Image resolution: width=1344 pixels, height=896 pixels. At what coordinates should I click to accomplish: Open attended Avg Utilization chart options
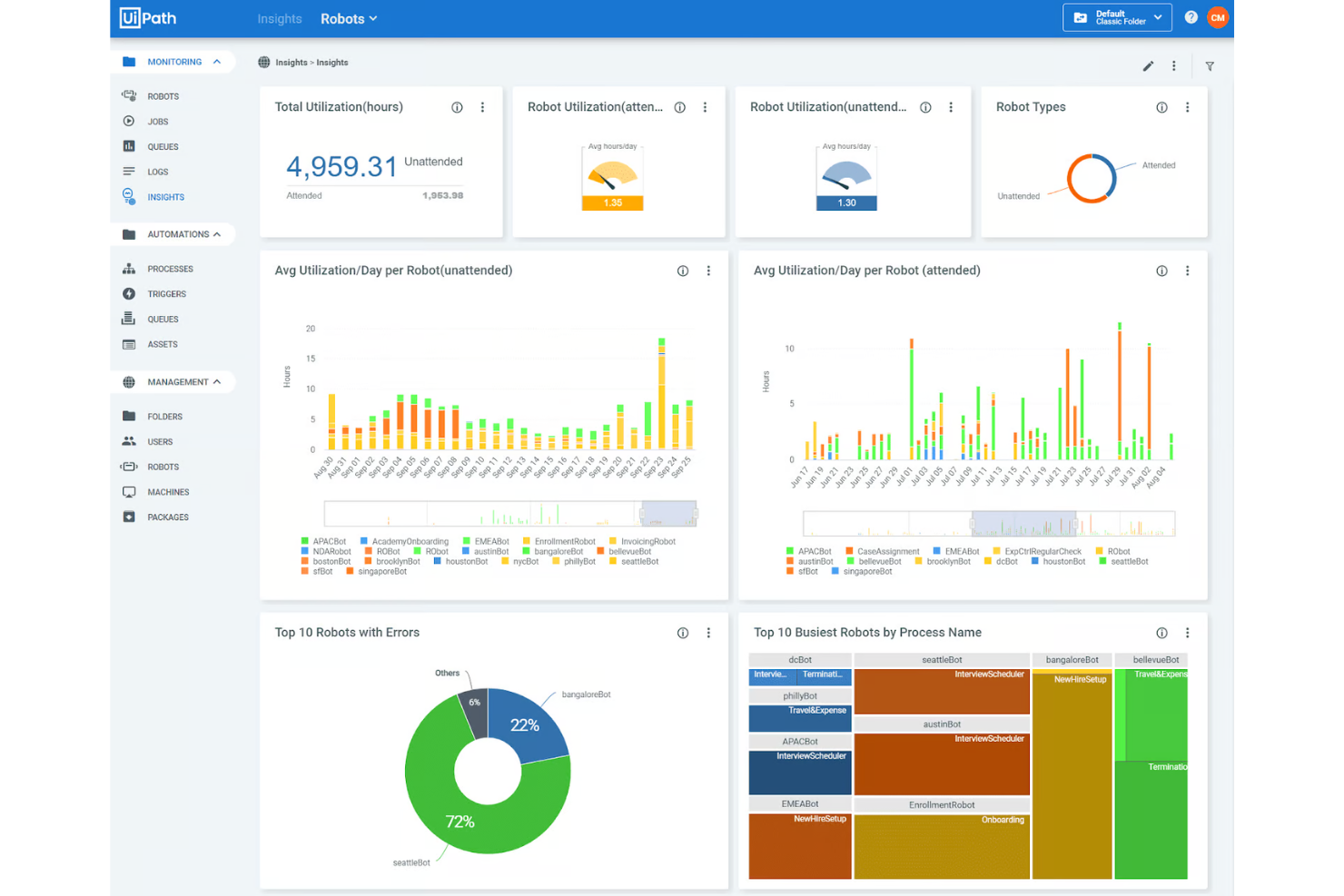[1187, 271]
